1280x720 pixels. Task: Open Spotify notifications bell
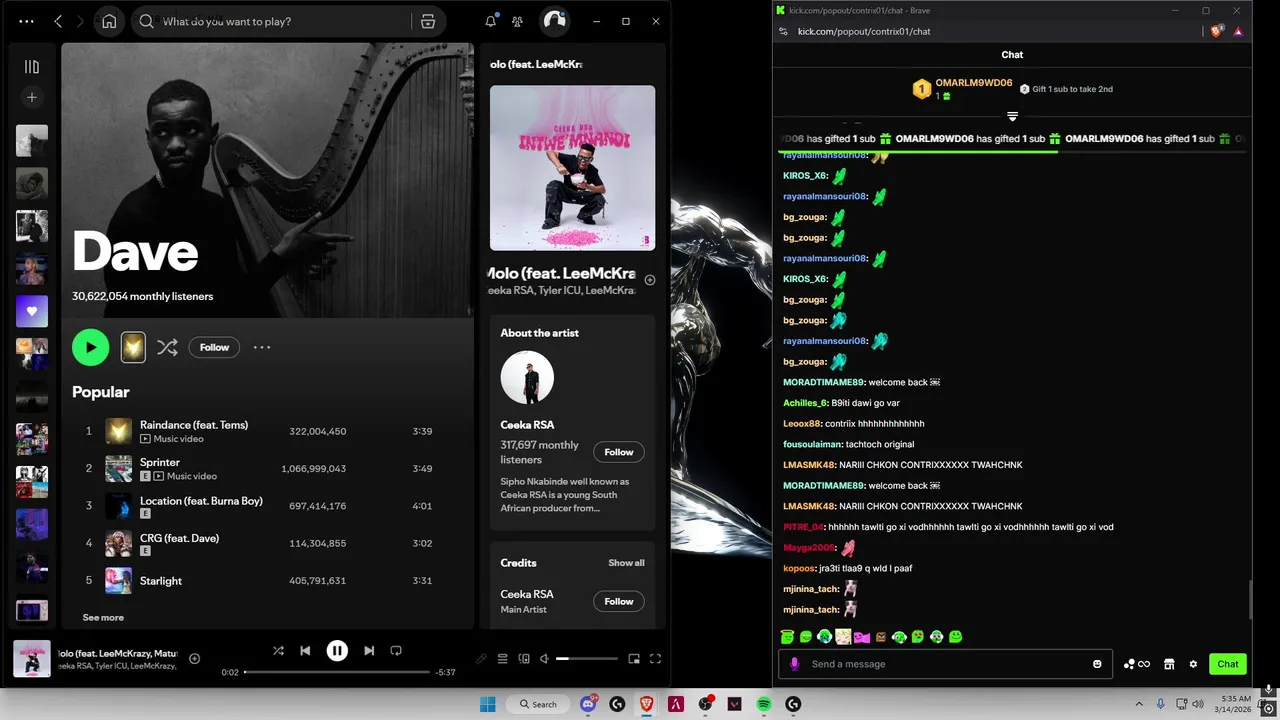[x=491, y=21]
